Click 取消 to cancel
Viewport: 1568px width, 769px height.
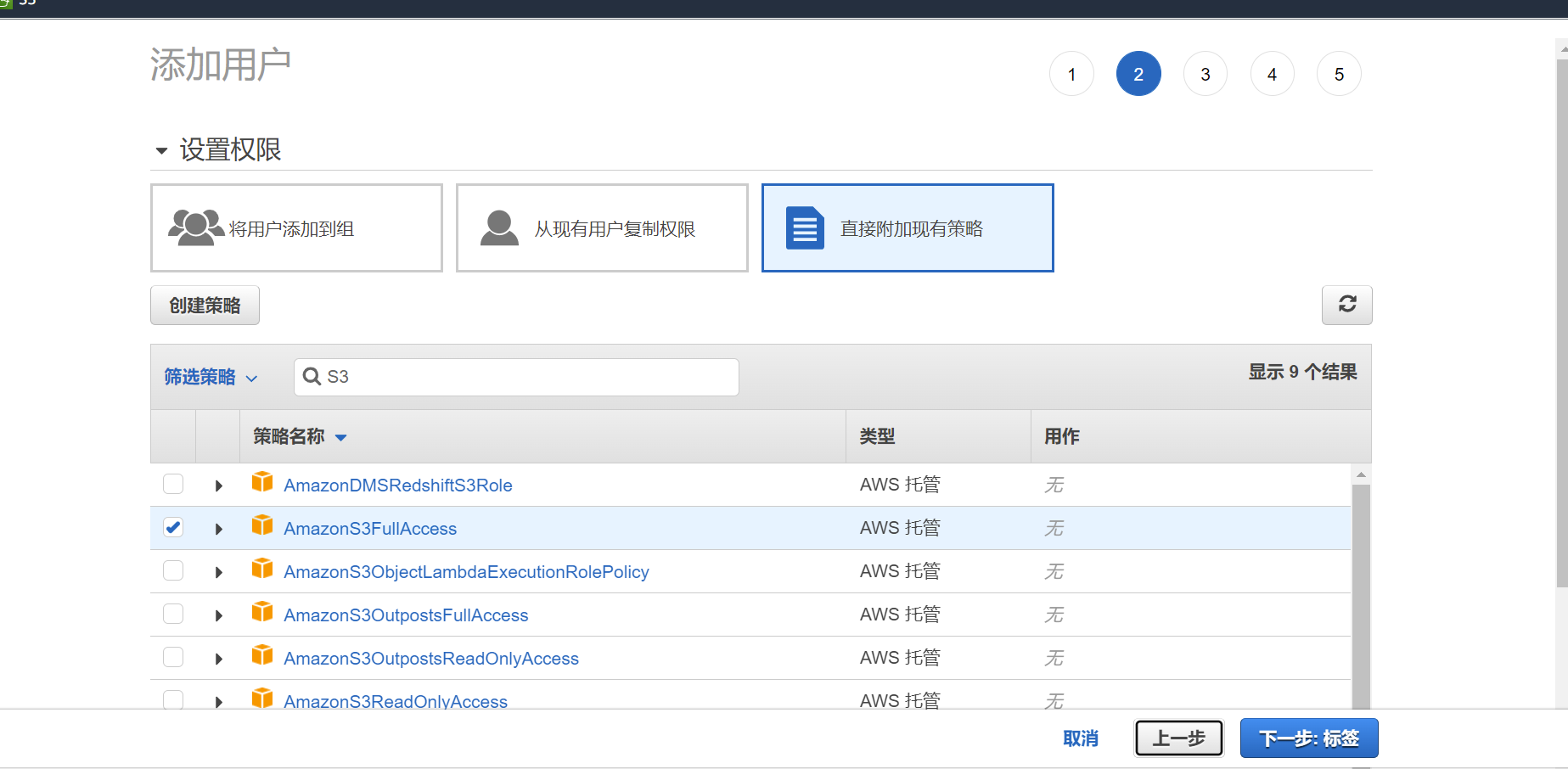pos(1081,738)
